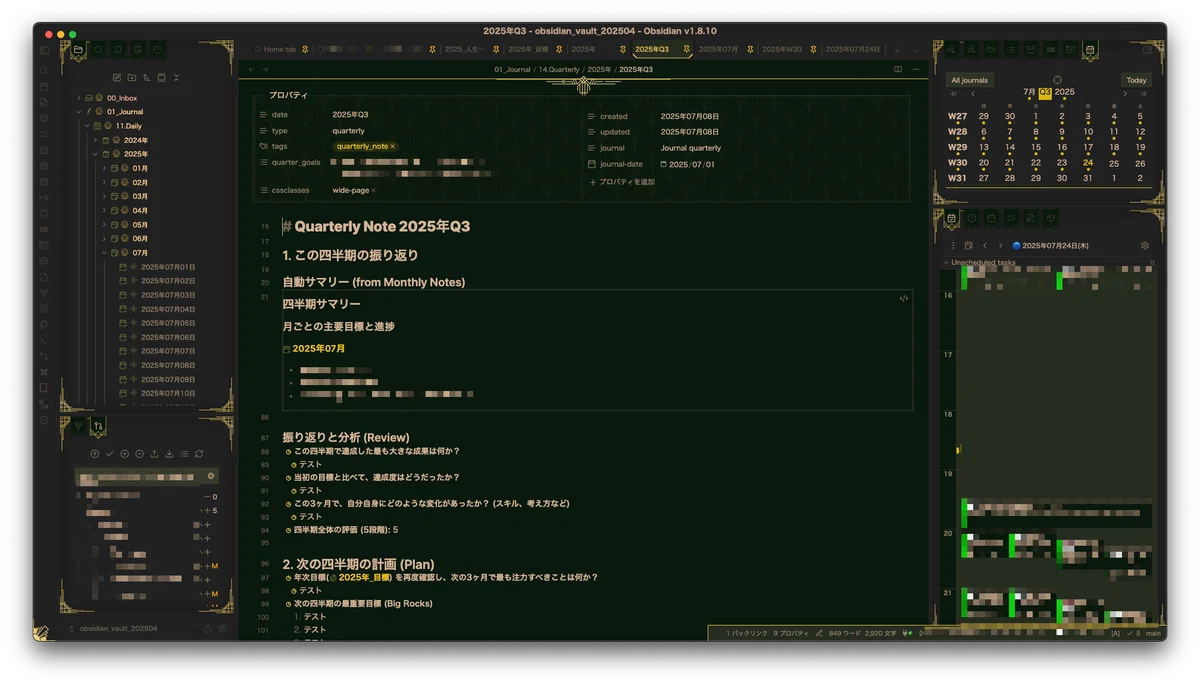Open 2025年07月 link in summary
This screenshot has width=1200, height=685.
click(319, 348)
